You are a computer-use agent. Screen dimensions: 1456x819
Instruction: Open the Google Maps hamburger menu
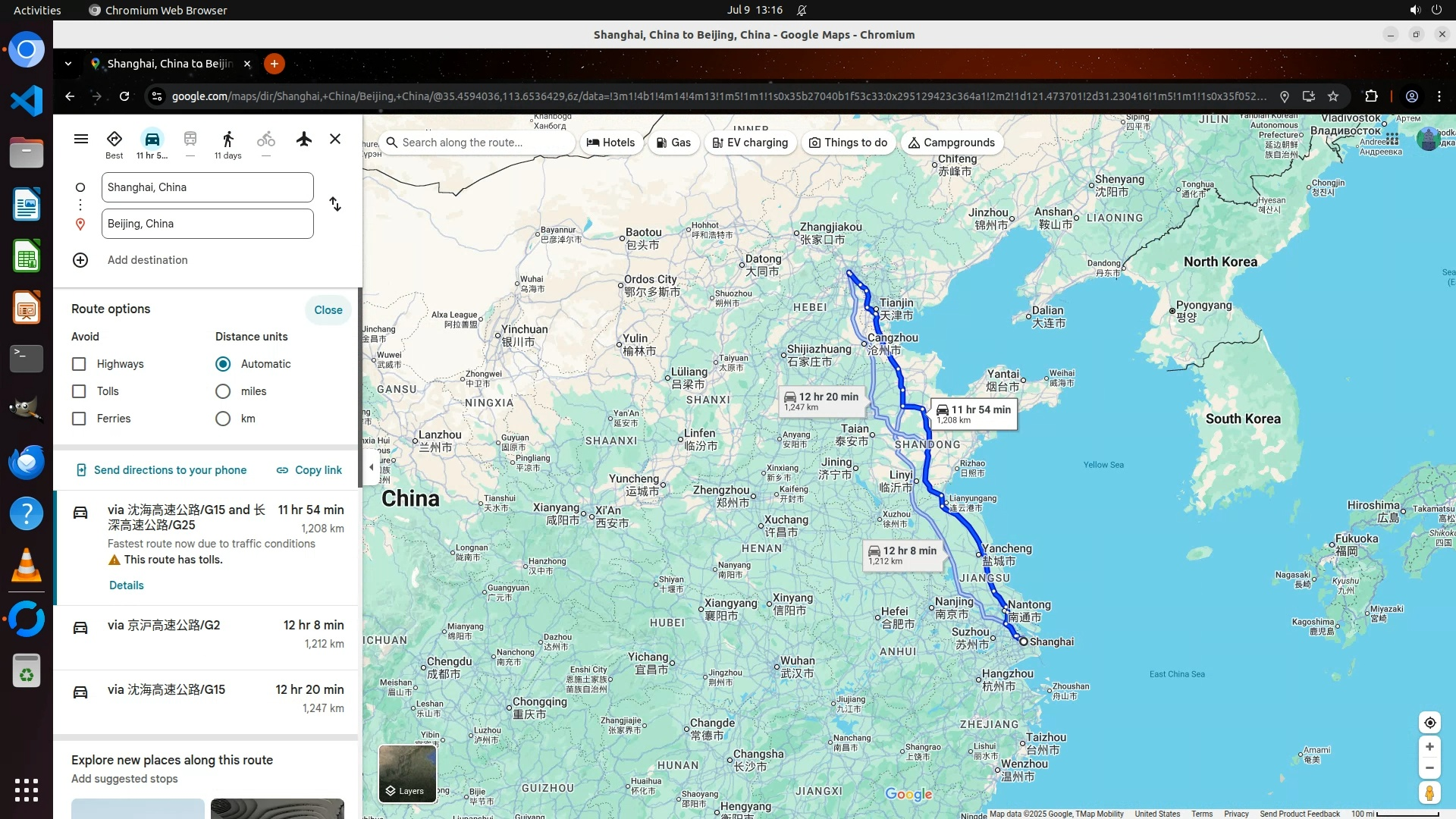(x=81, y=140)
